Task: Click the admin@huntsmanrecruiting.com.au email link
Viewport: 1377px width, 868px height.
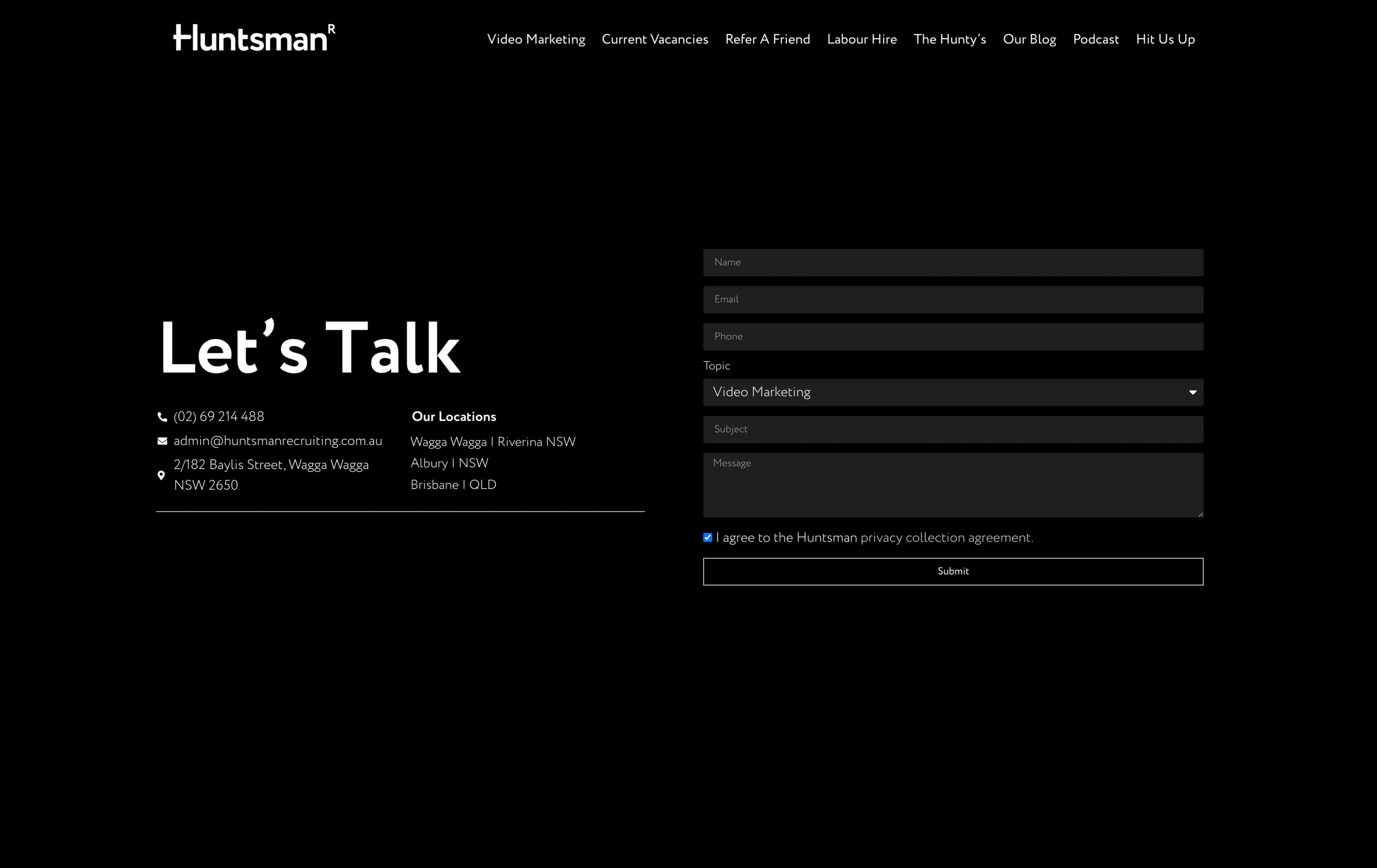Action: click(278, 441)
